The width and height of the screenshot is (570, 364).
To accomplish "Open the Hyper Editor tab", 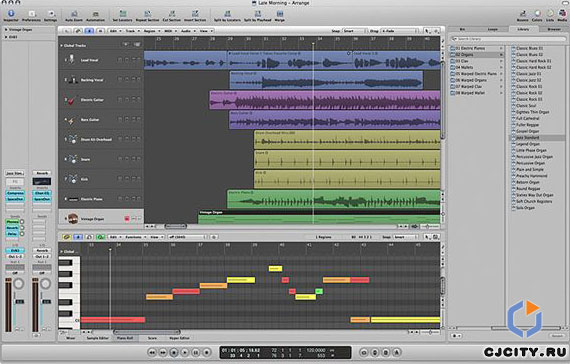I will [x=180, y=338].
